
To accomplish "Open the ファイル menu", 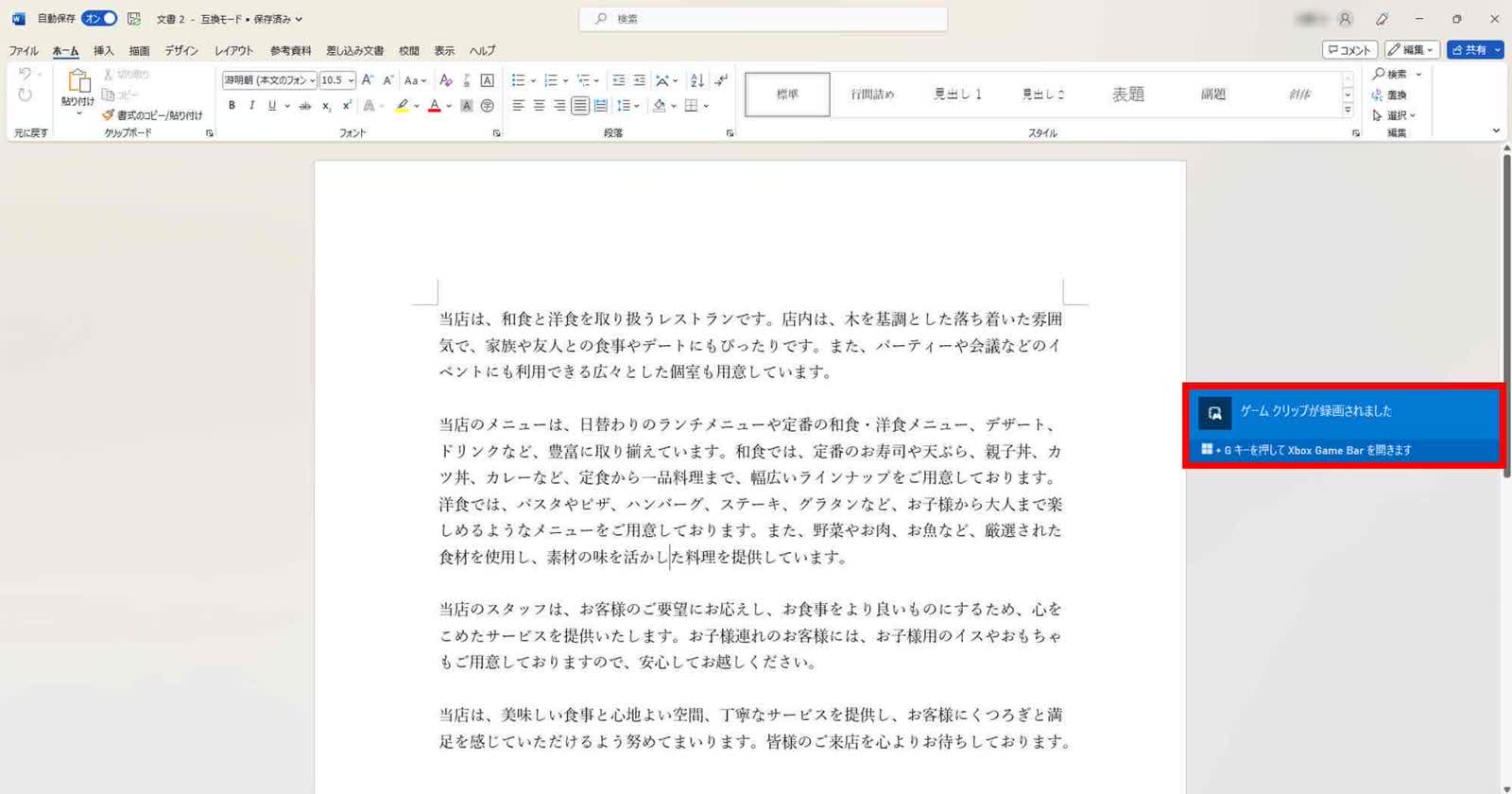I will pos(24,50).
